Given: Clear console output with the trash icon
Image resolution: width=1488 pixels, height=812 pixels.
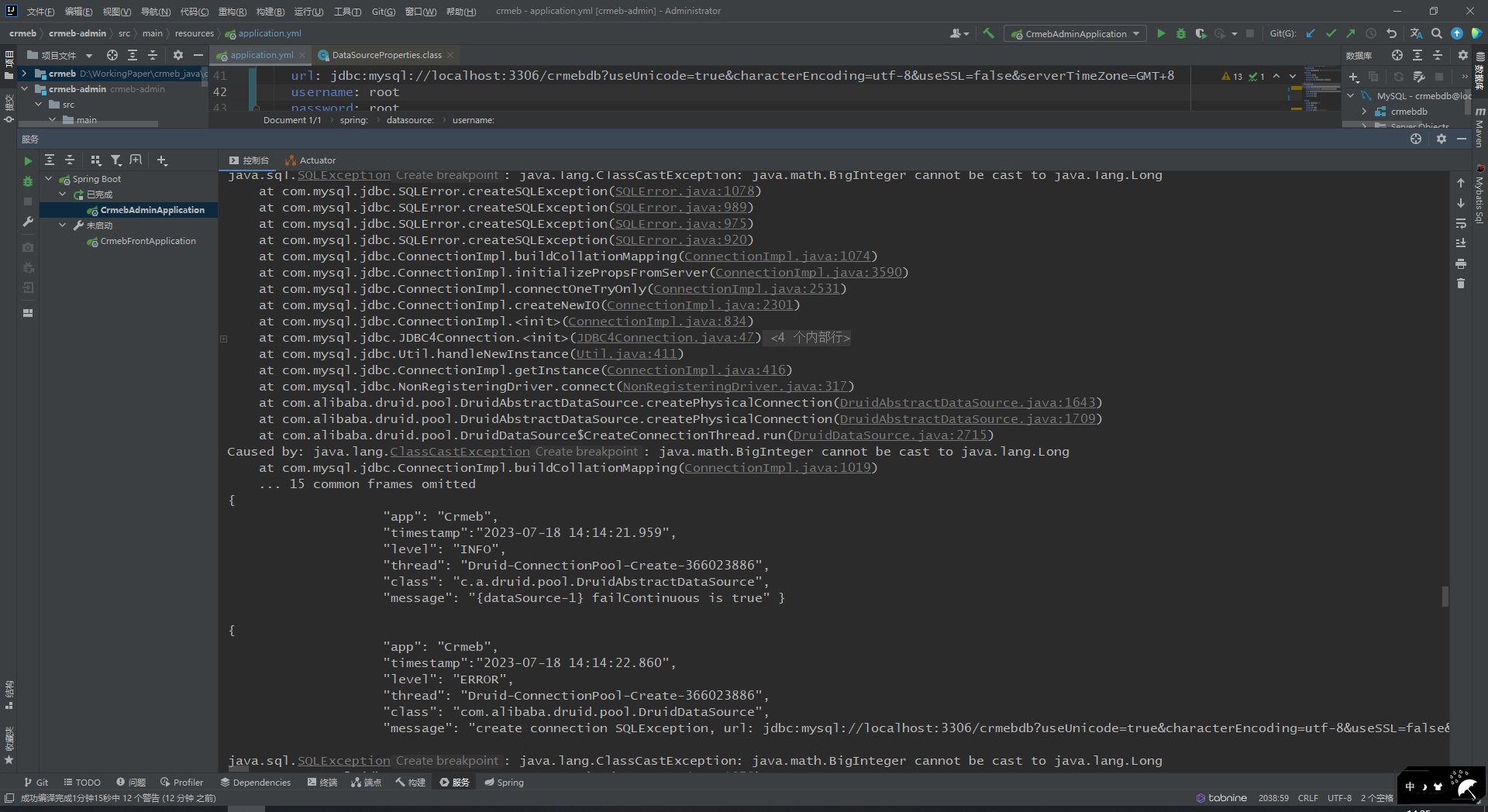Looking at the screenshot, I should click(1461, 284).
